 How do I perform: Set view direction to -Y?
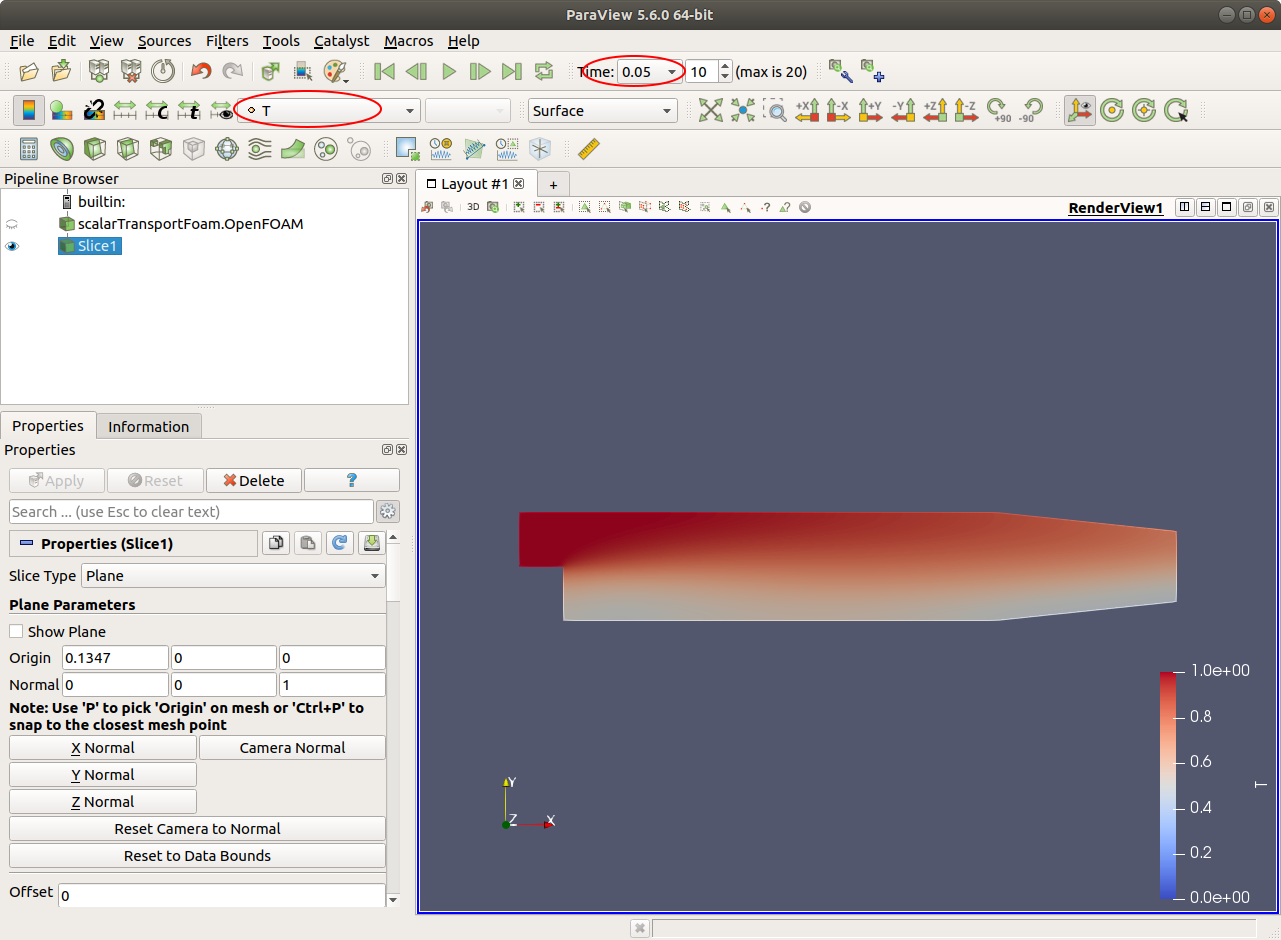(x=903, y=110)
